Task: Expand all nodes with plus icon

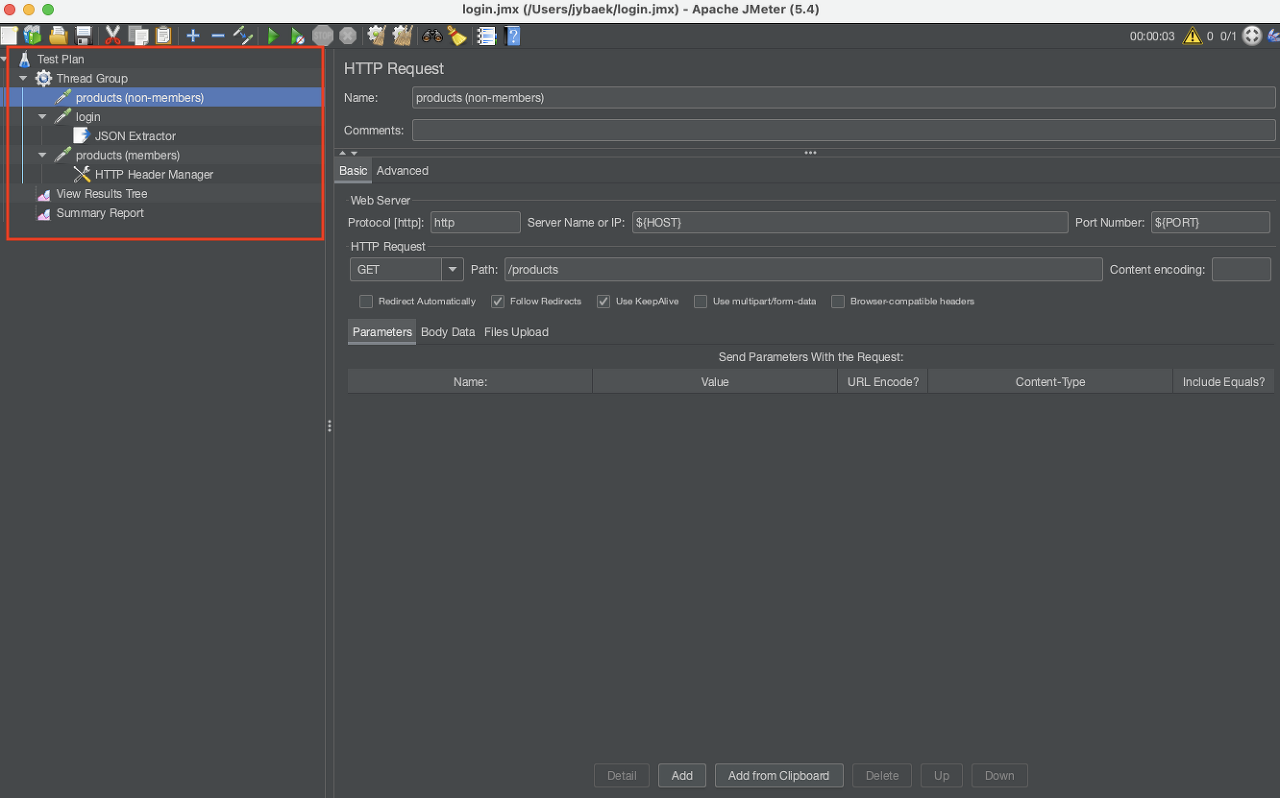Action: point(193,36)
